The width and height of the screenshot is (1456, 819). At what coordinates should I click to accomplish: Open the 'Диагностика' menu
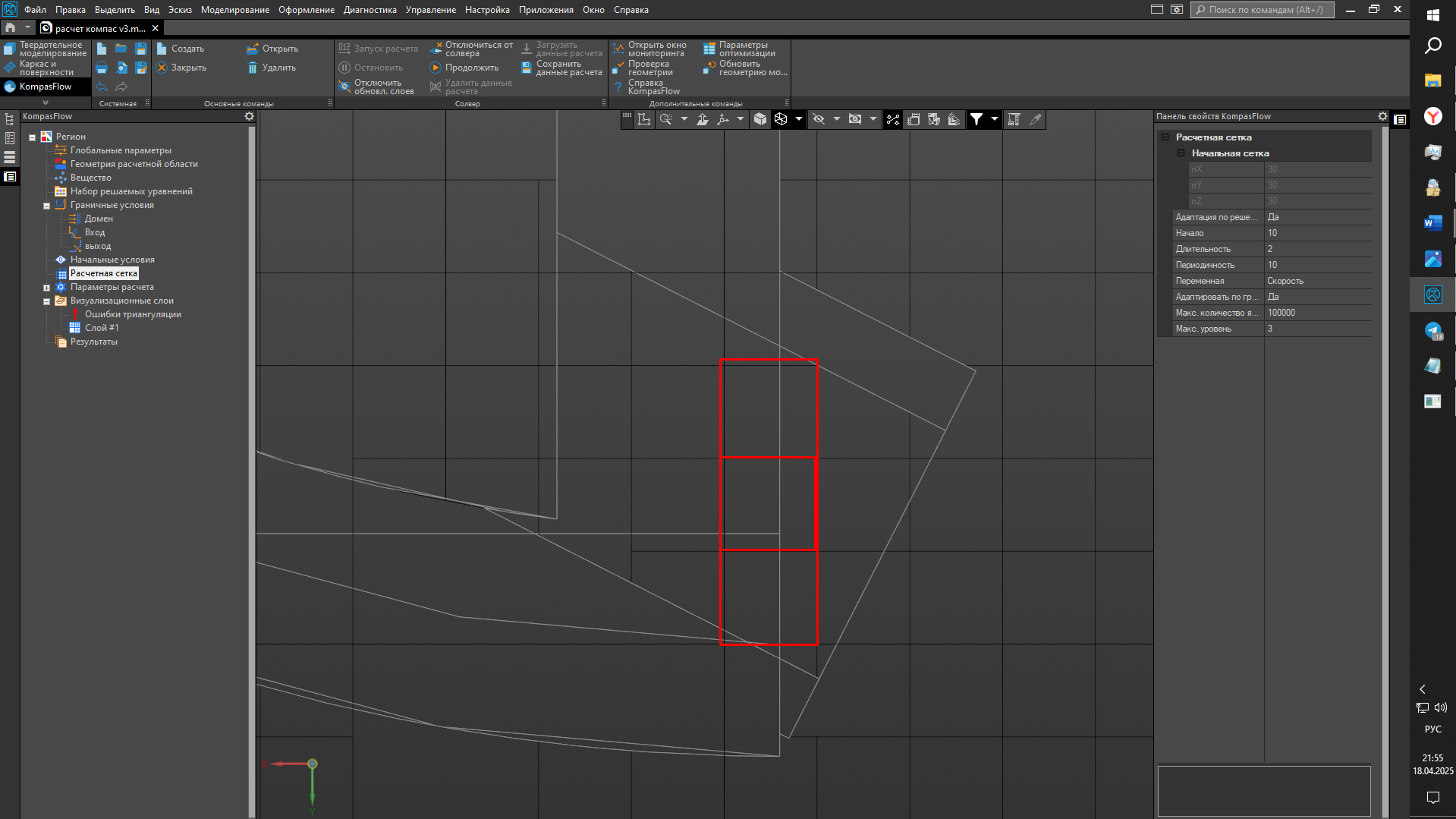370,10
